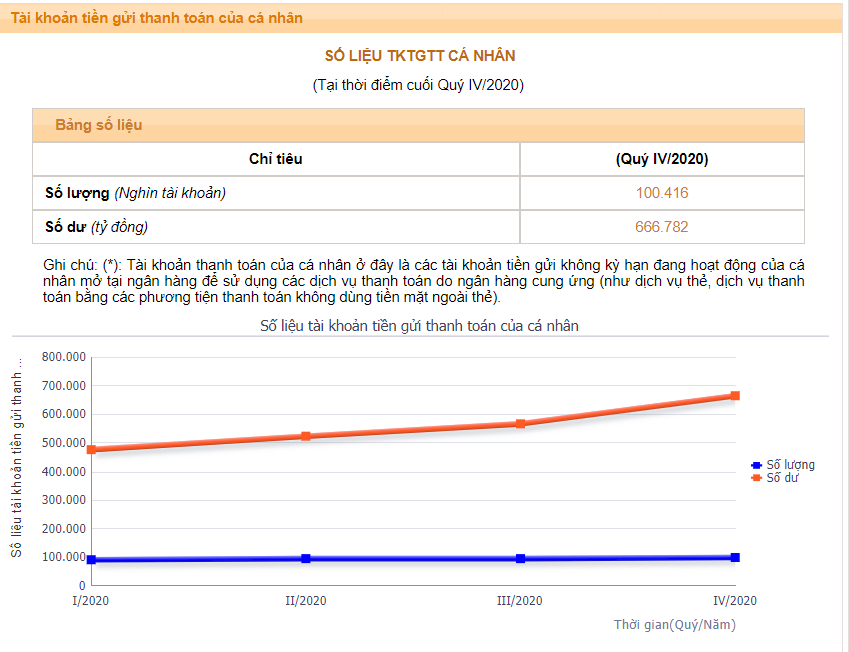This screenshot has height=652, width=849.
Task: Click the value 666.782 in the table
Action: [662, 226]
